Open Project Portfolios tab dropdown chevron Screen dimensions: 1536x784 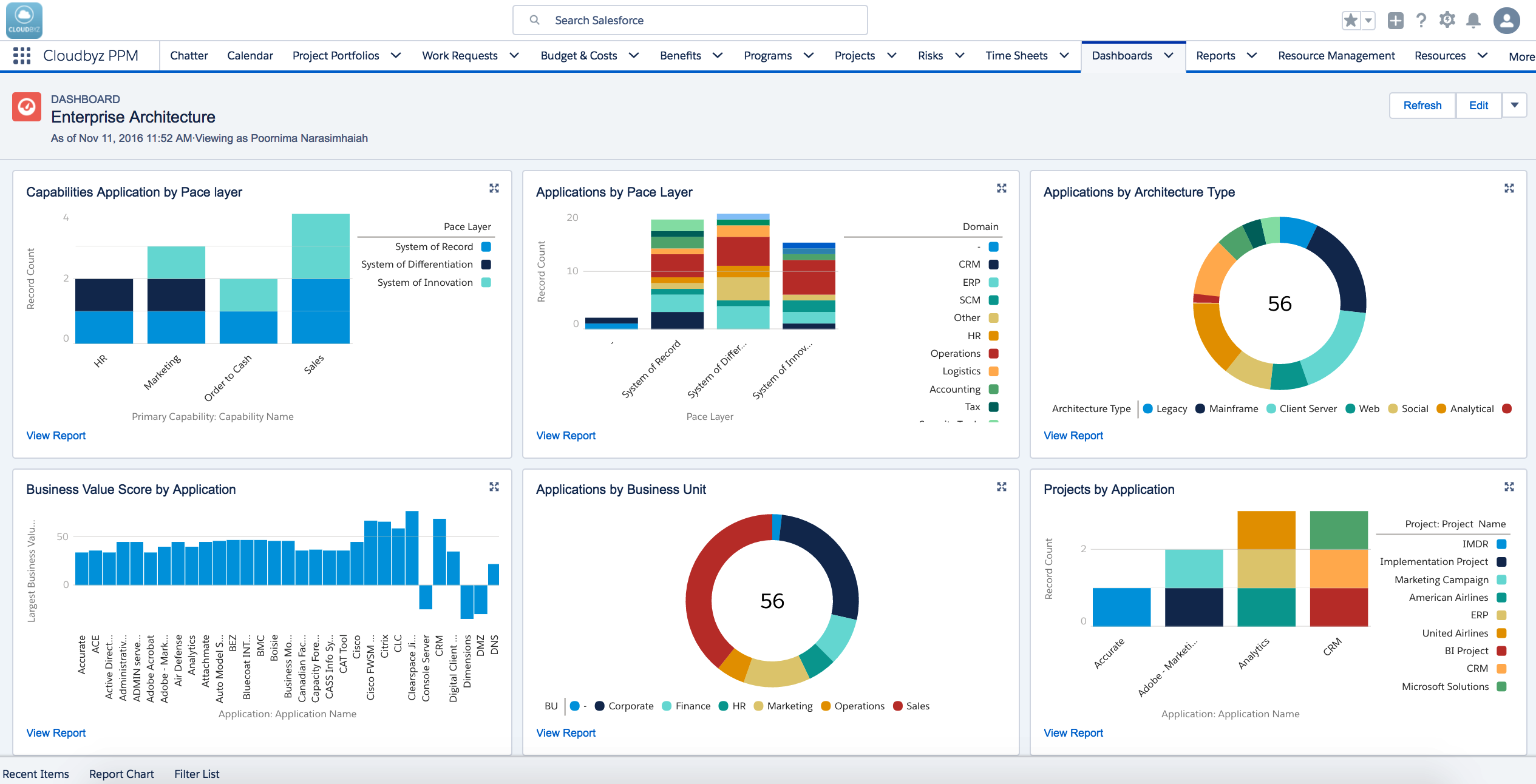tap(396, 56)
